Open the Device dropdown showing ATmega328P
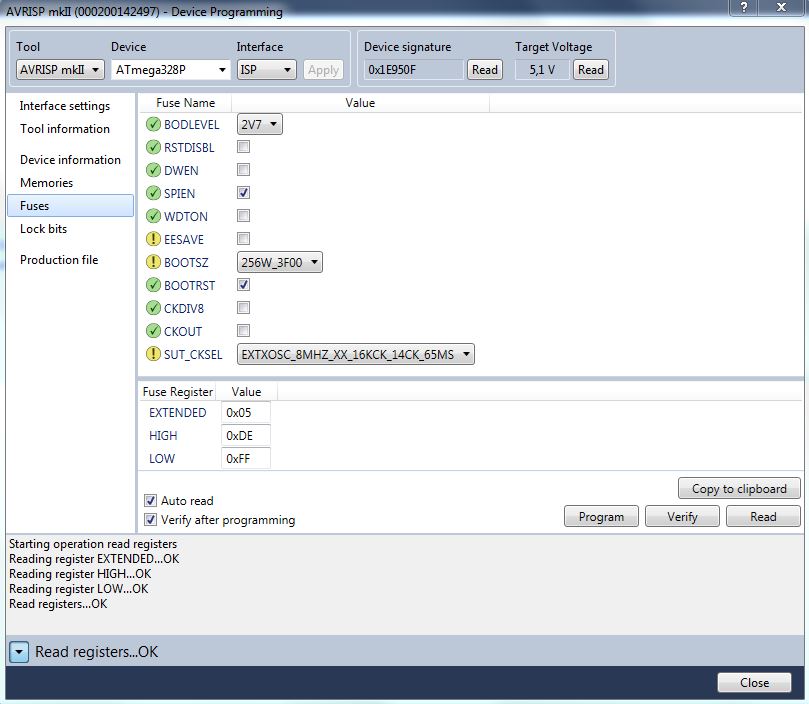Viewport: 809px width, 704px height. point(171,70)
